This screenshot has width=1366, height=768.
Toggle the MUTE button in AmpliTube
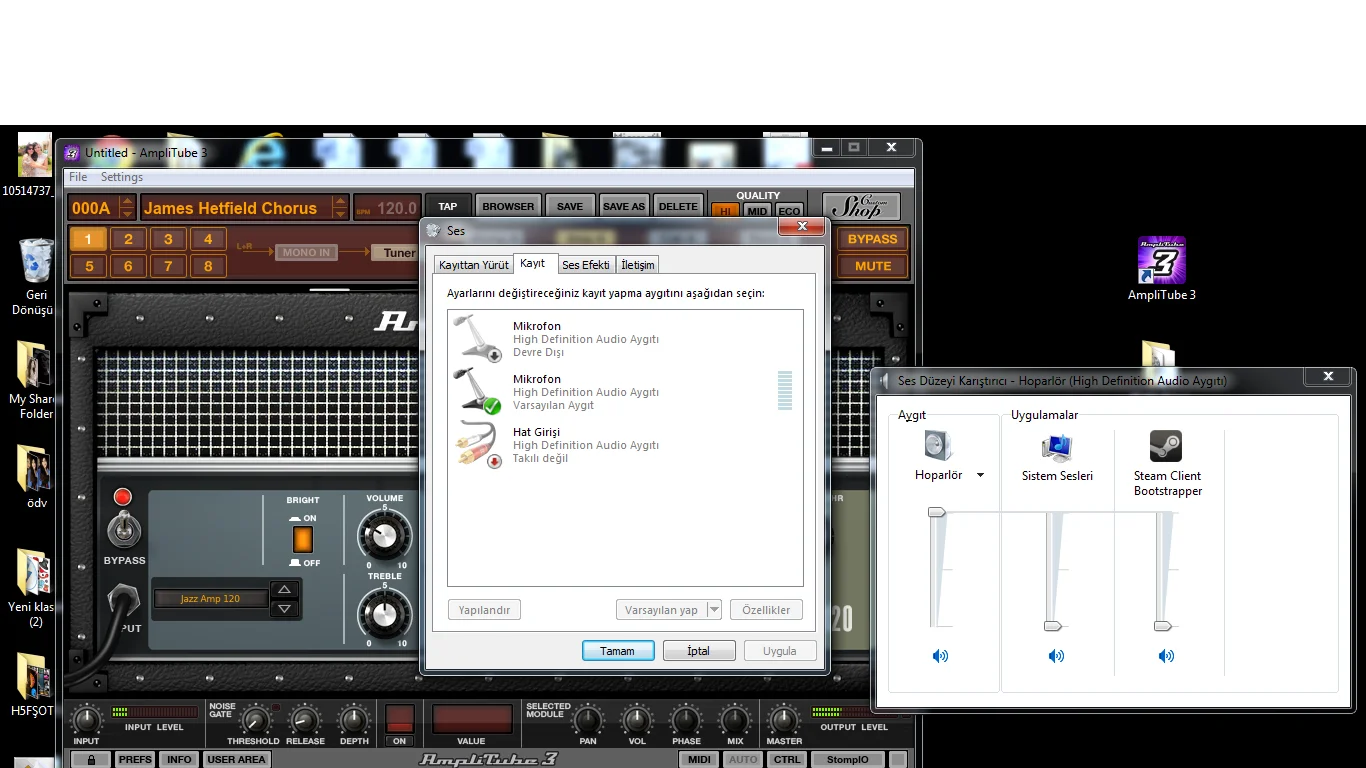[873, 266]
